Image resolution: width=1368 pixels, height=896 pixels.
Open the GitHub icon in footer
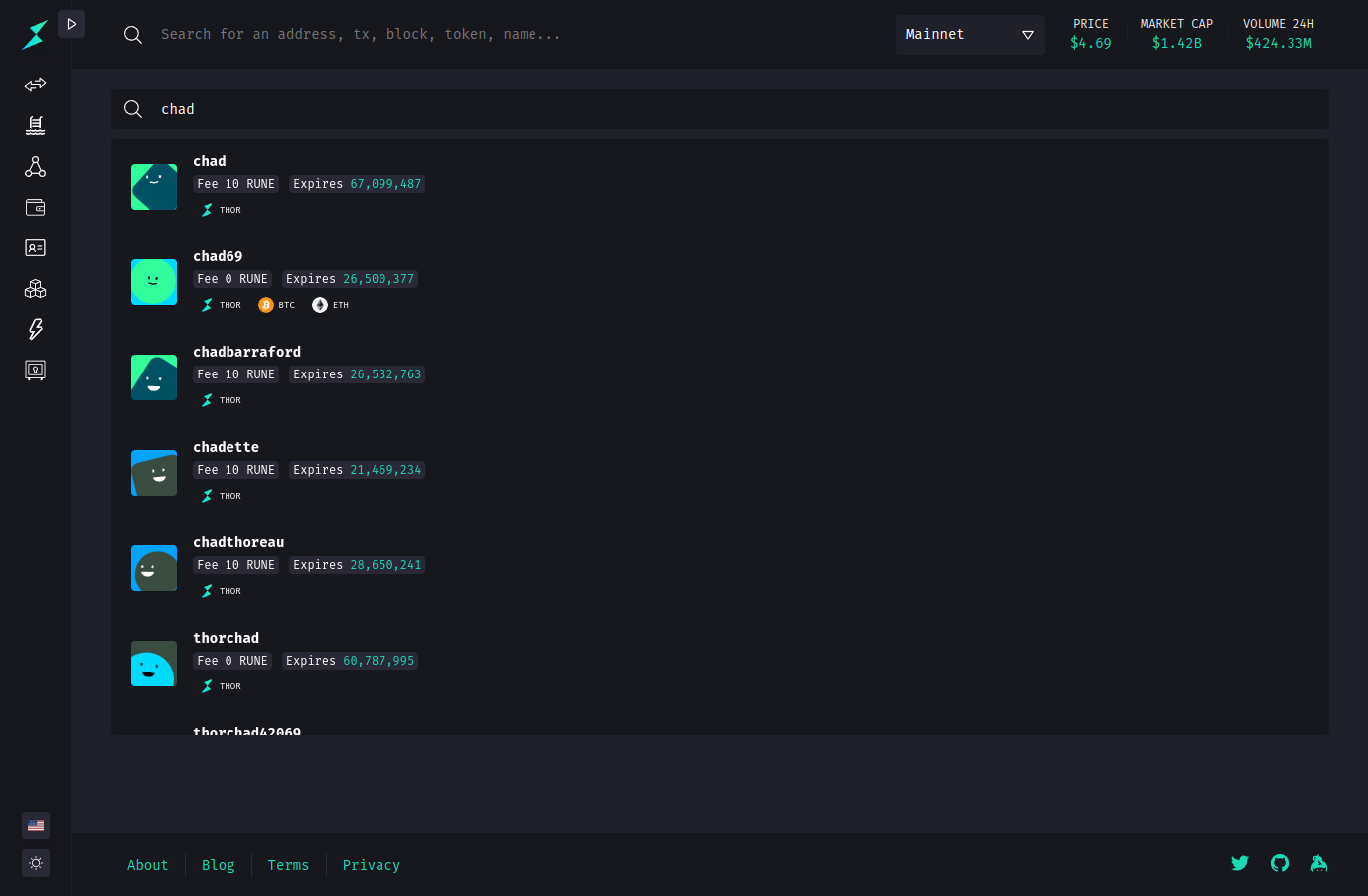point(1280,863)
